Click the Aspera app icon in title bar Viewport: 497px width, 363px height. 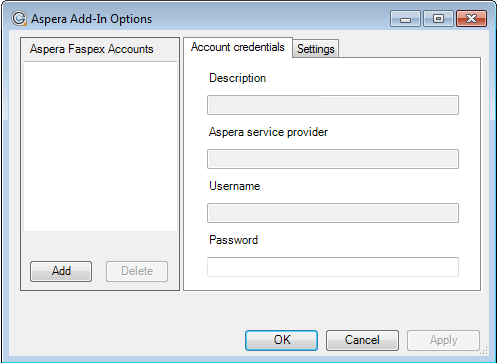pyautogui.click(x=19, y=18)
